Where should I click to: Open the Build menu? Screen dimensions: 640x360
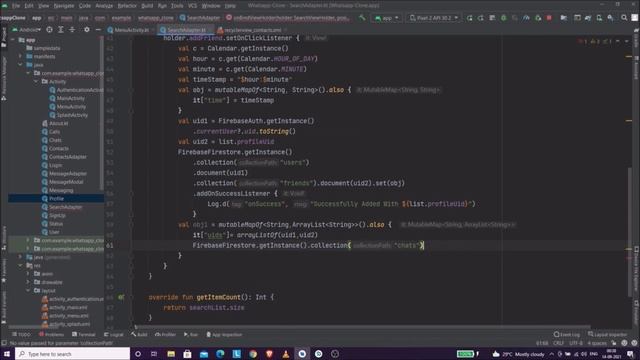click(x=147, y=6)
